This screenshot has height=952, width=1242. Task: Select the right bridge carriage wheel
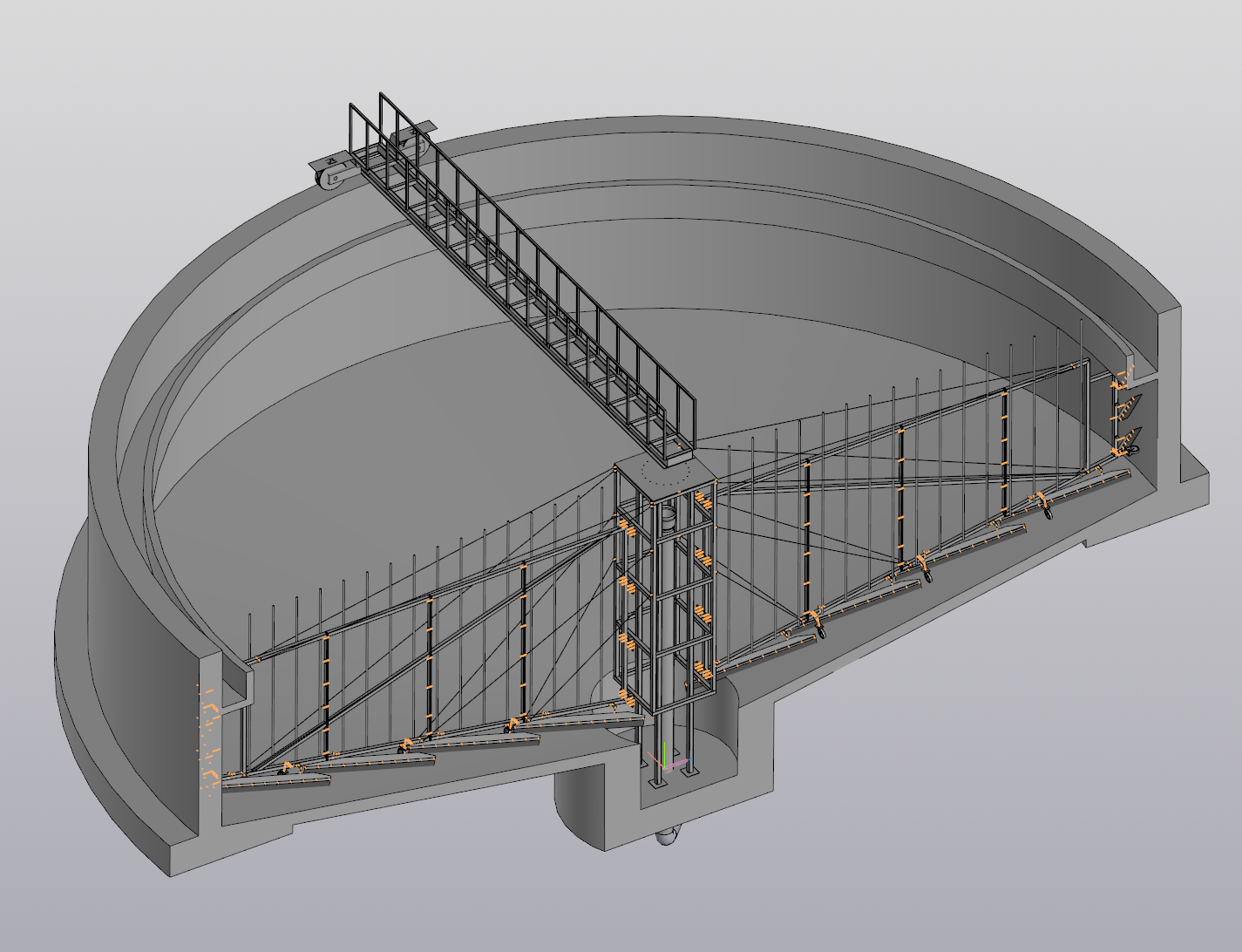tap(408, 145)
